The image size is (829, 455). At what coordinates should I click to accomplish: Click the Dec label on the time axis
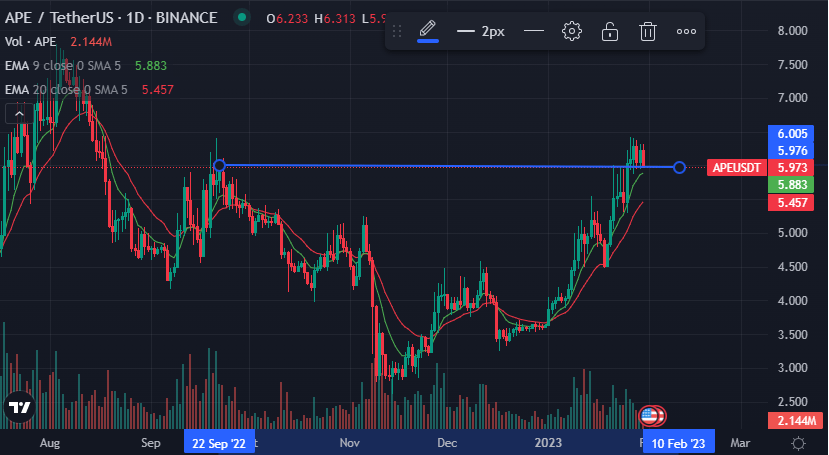click(447, 443)
